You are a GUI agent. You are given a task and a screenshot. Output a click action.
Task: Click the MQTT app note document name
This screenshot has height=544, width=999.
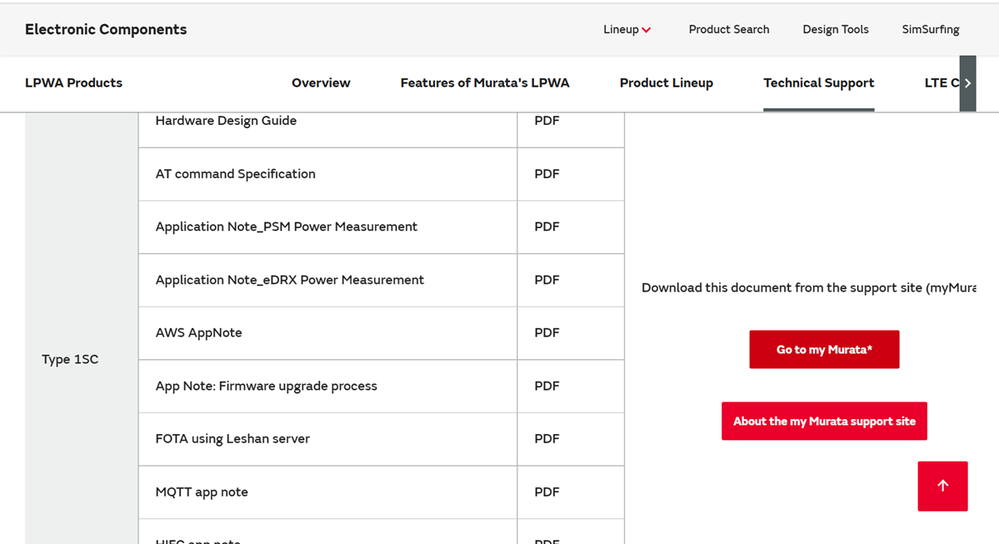201,492
